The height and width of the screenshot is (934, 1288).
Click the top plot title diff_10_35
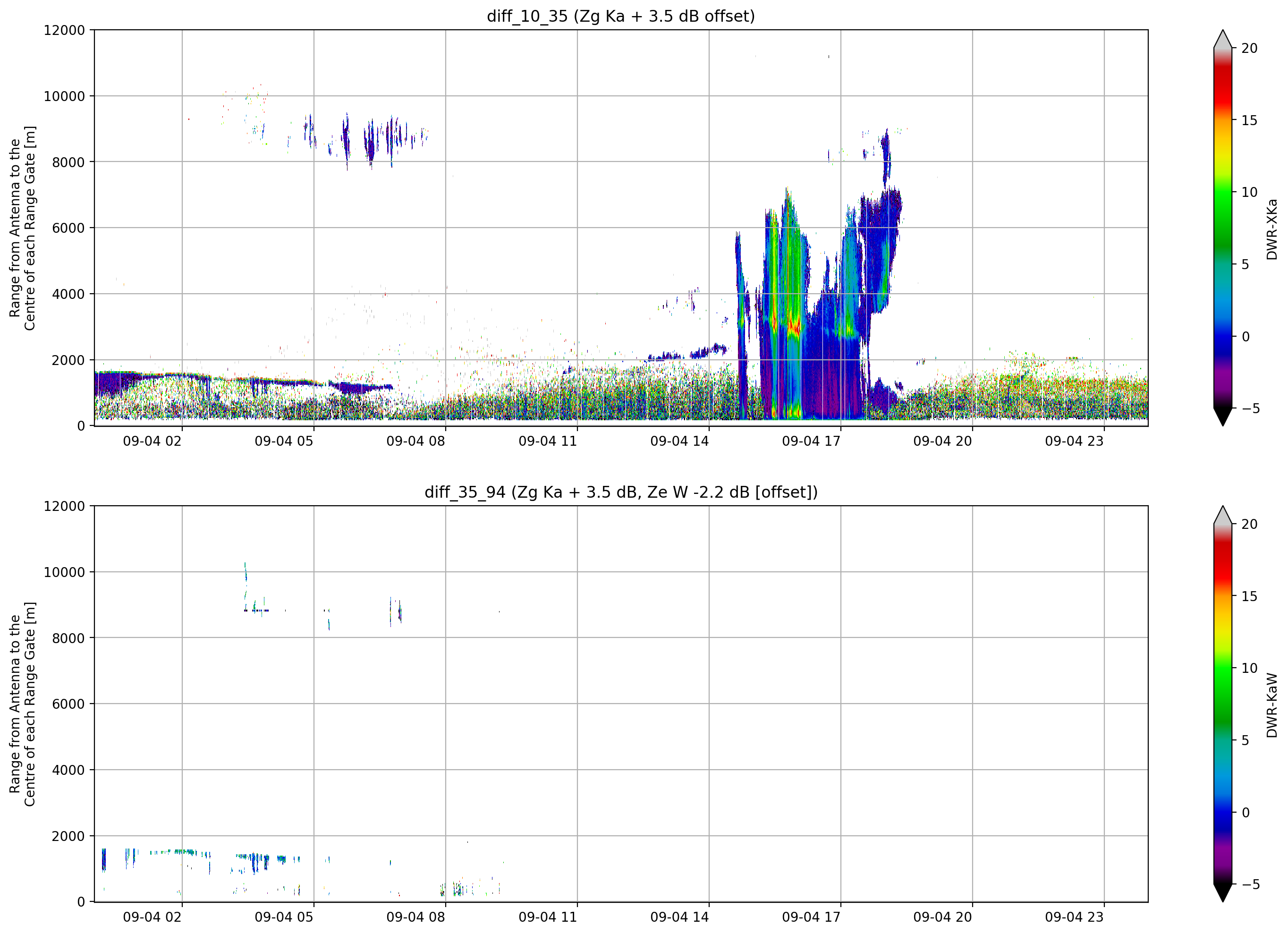(x=621, y=16)
